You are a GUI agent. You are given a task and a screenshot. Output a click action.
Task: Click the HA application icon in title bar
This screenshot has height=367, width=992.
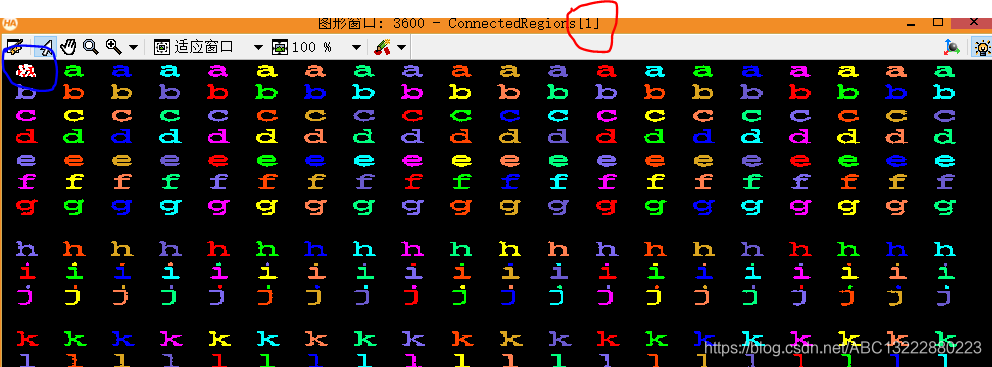pos(9,24)
